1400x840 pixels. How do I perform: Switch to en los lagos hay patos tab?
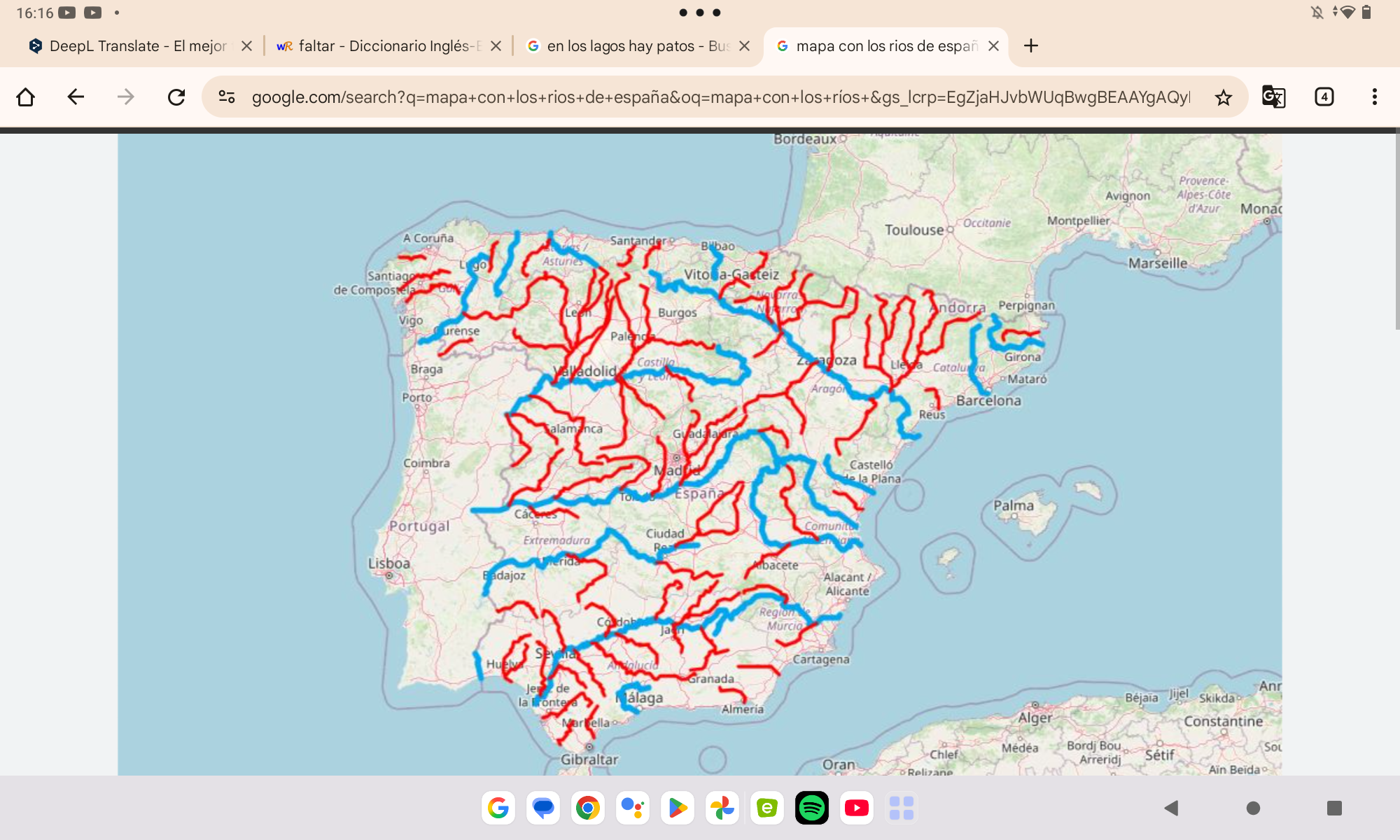click(x=627, y=46)
